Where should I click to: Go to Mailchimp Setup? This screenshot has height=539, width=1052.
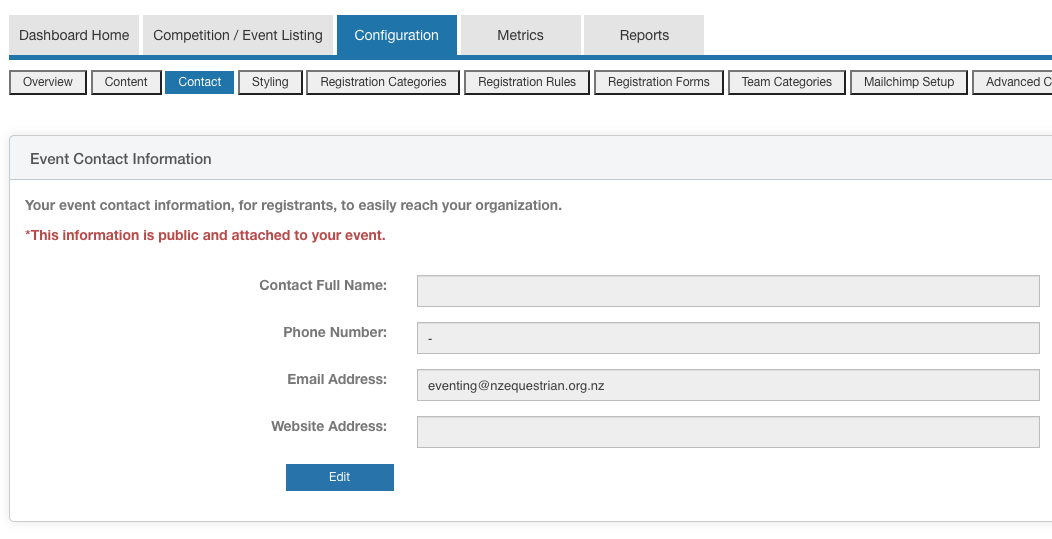pyautogui.click(x=909, y=82)
